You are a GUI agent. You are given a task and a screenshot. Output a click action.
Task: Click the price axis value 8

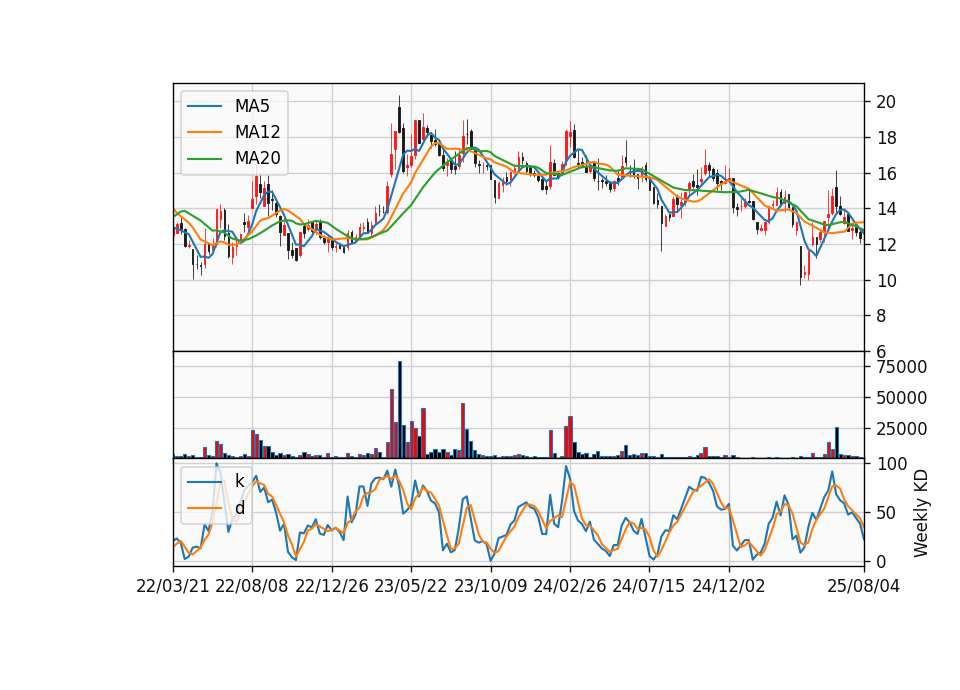881,317
